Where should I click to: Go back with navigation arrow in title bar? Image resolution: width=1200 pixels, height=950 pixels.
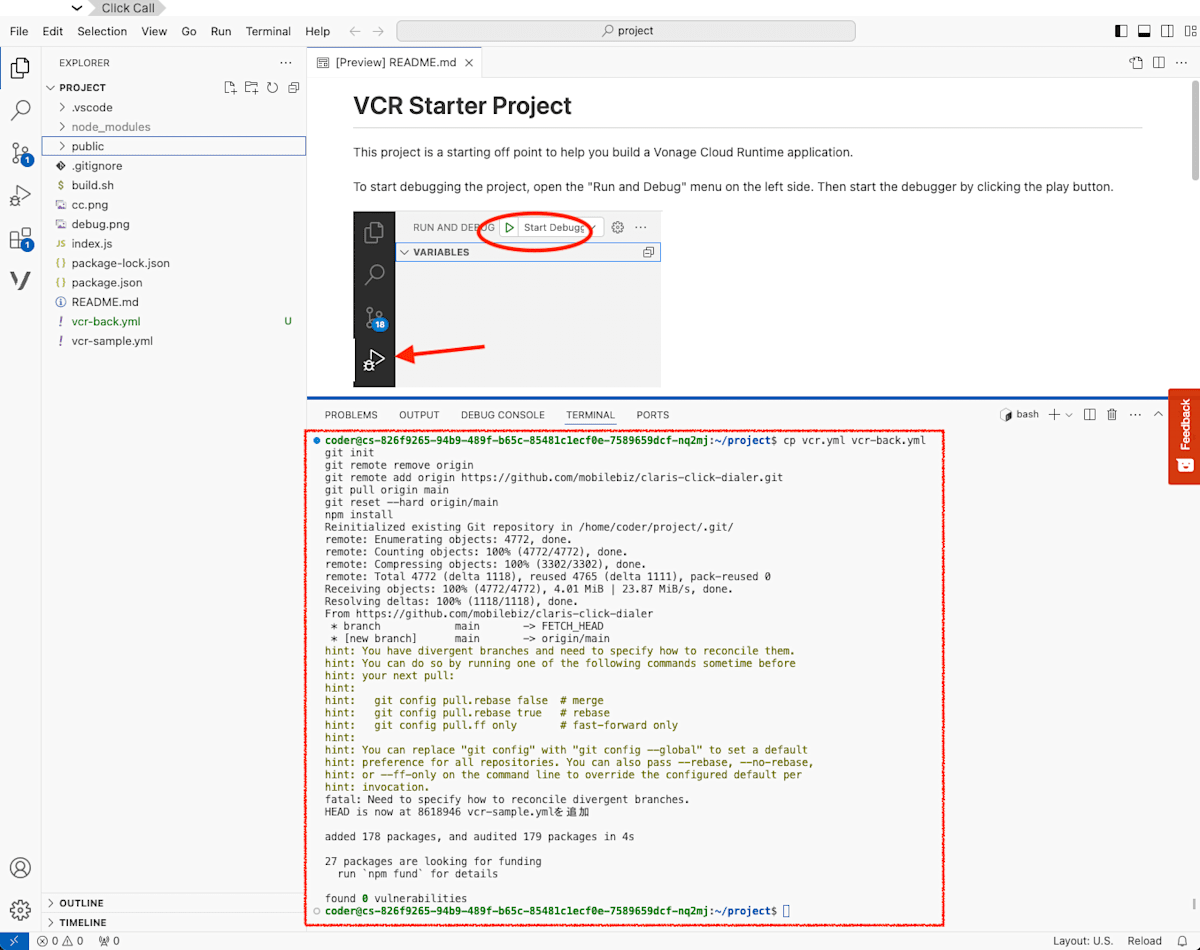point(356,31)
